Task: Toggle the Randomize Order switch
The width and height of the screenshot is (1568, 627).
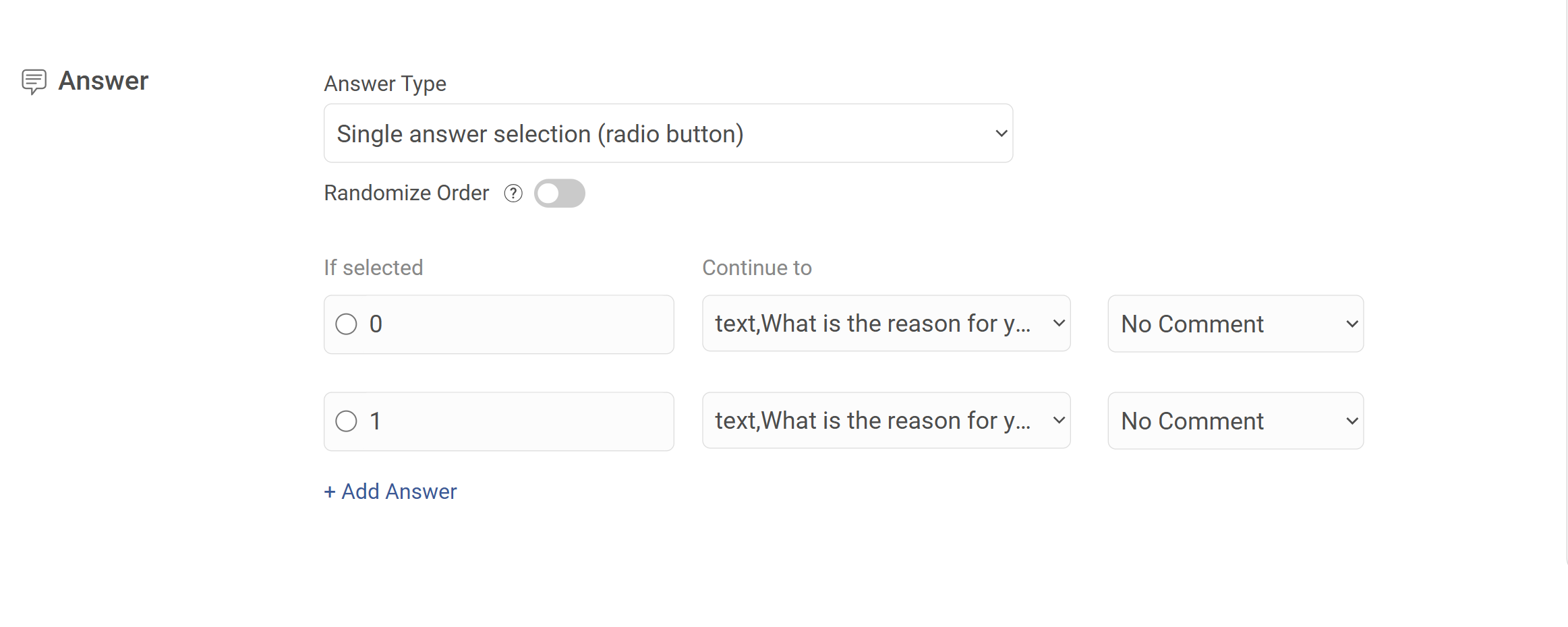Action: tap(559, 193)
